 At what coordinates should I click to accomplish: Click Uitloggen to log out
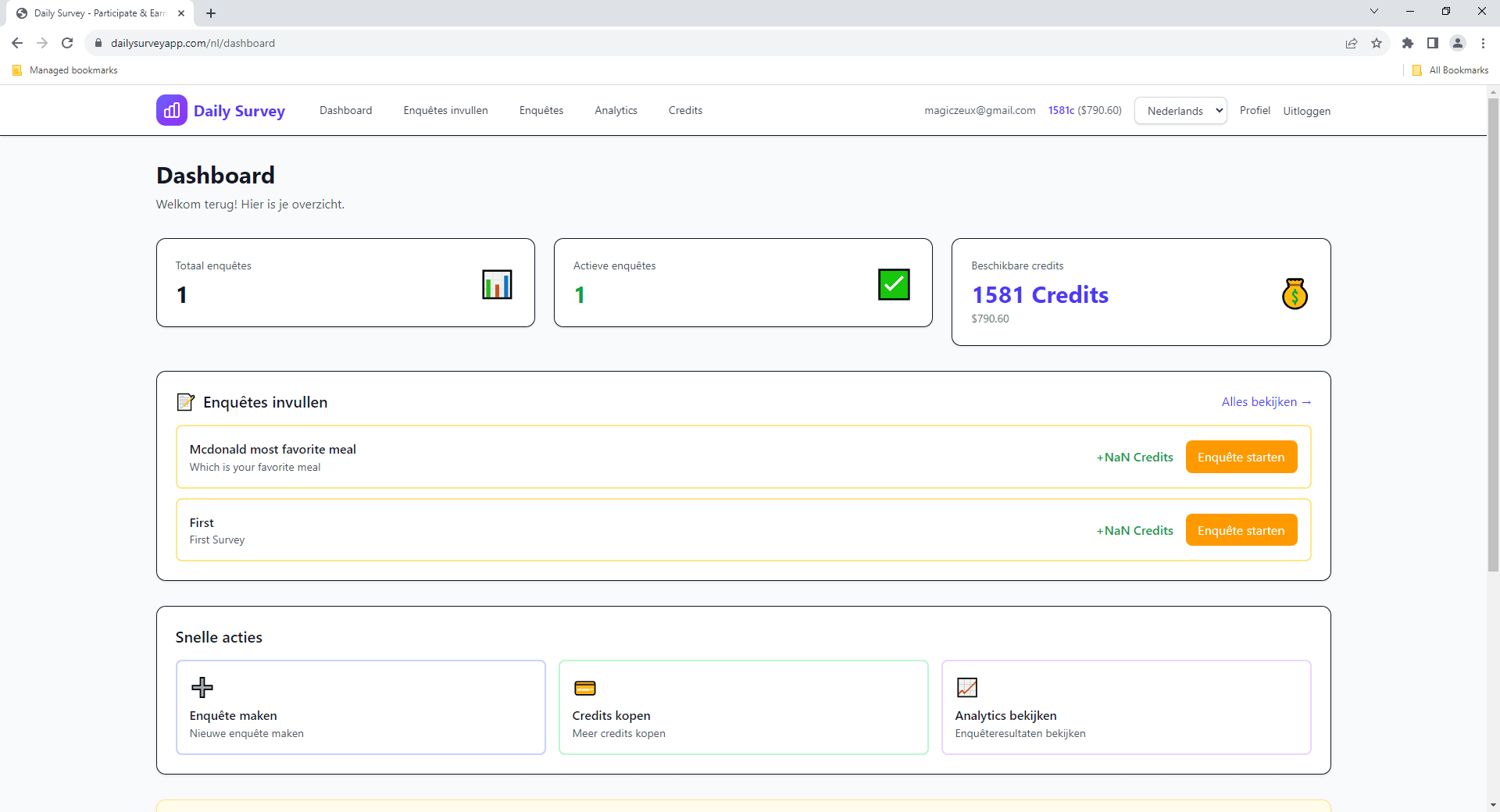(x=1306, y=110)
